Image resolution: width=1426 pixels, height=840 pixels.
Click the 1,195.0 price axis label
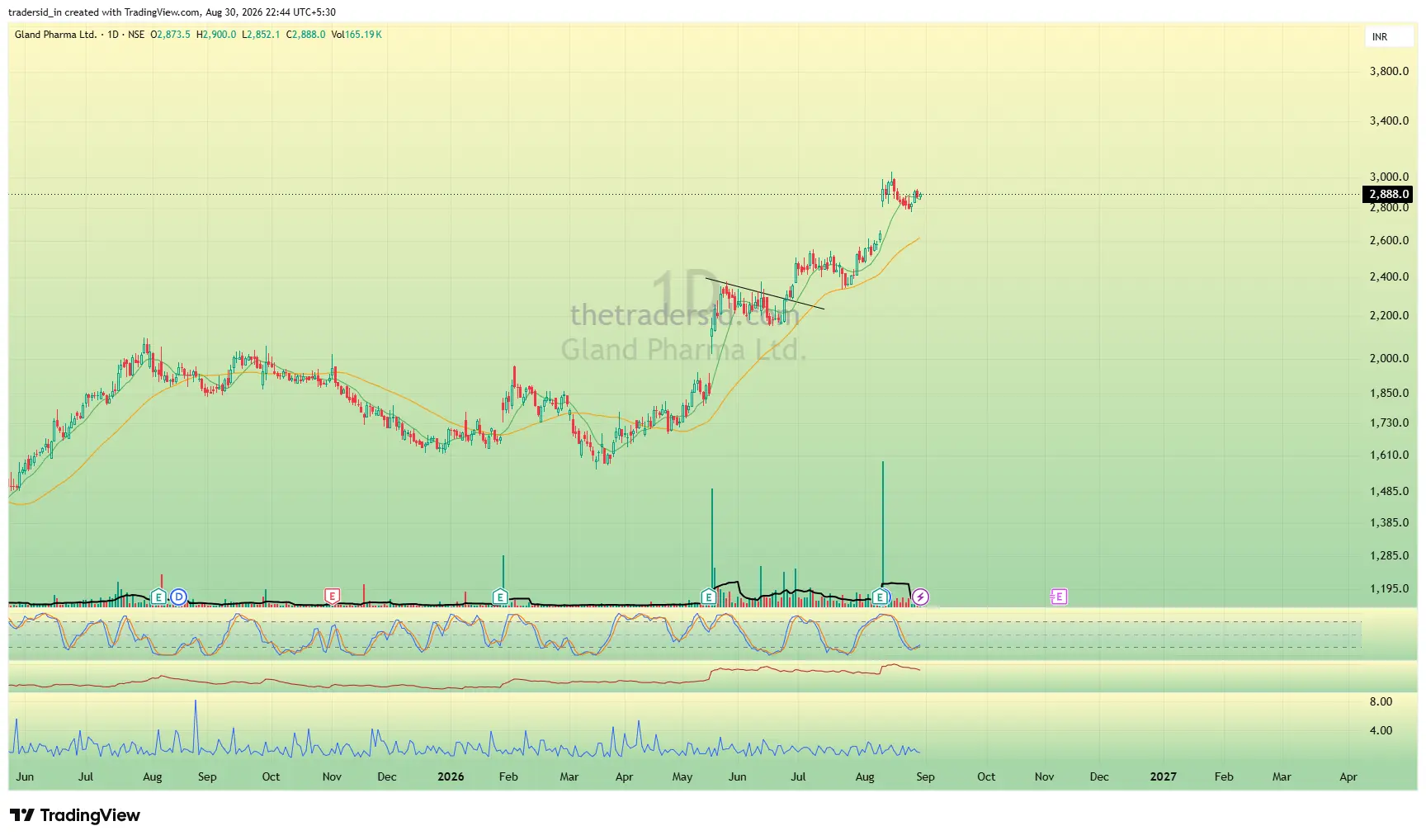(x=1389, y=588)
